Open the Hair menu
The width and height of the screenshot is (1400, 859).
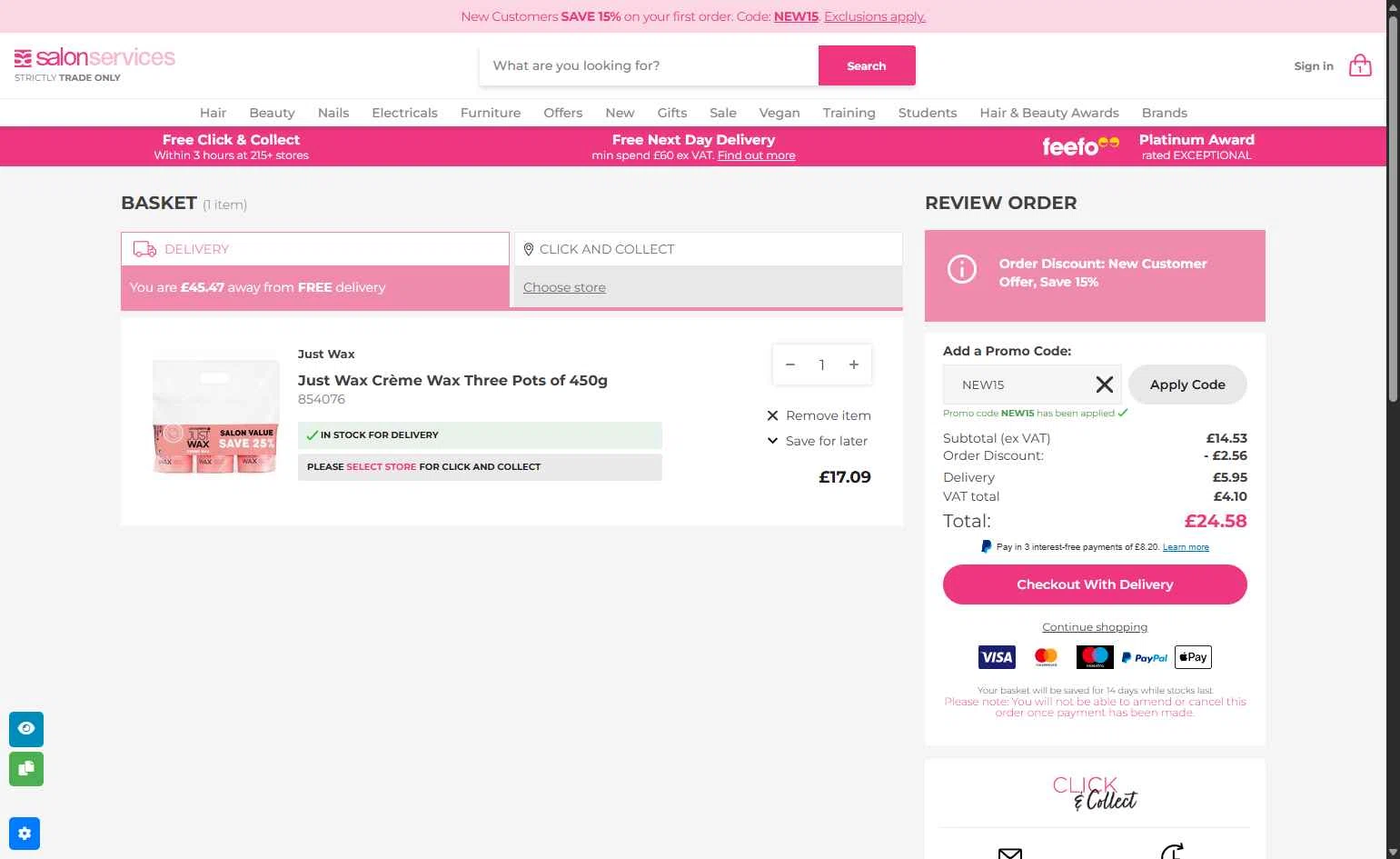(213, 113)
